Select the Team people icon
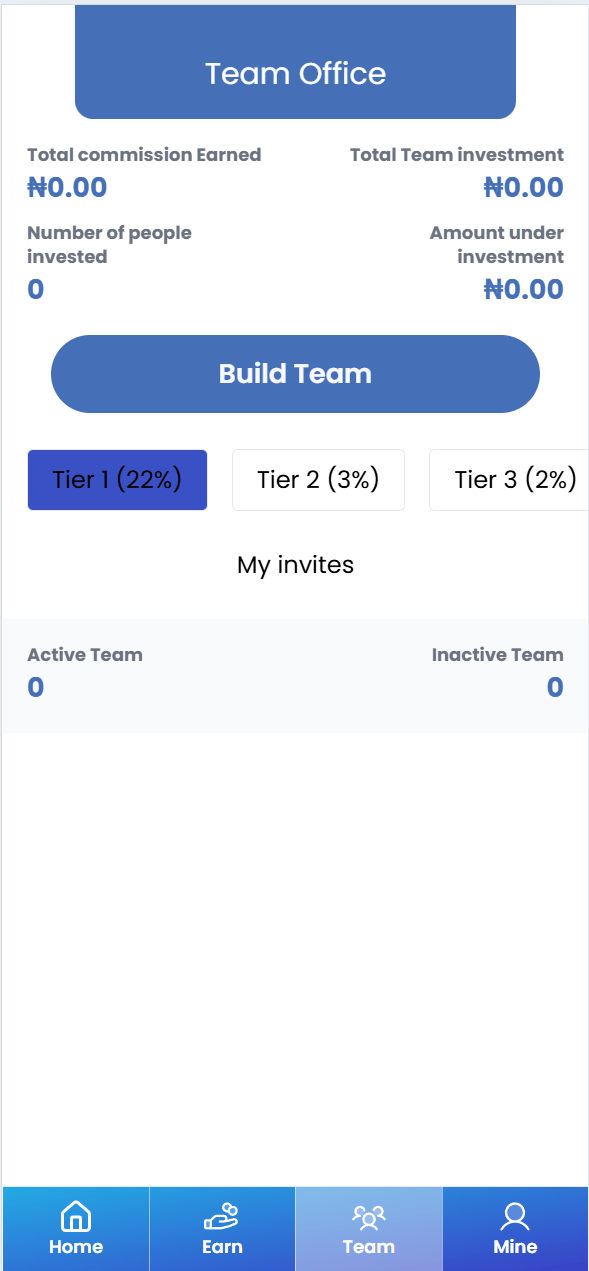The height and width of the screenshot is (1271, 589). [368, 1217]
